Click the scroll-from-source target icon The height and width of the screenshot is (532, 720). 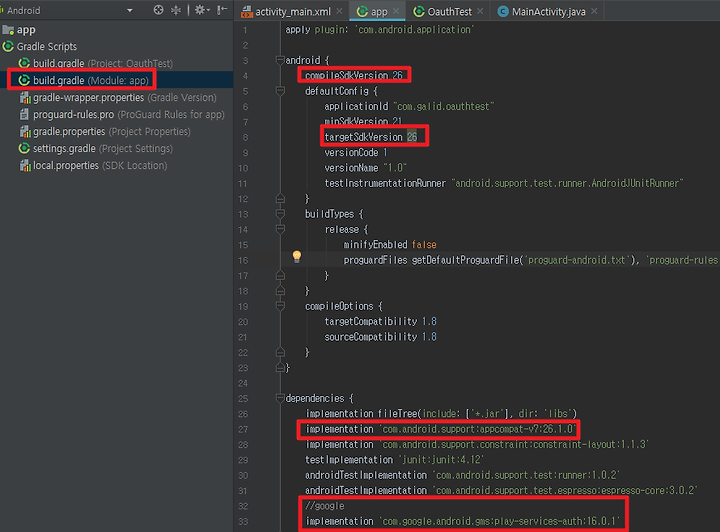158,10
